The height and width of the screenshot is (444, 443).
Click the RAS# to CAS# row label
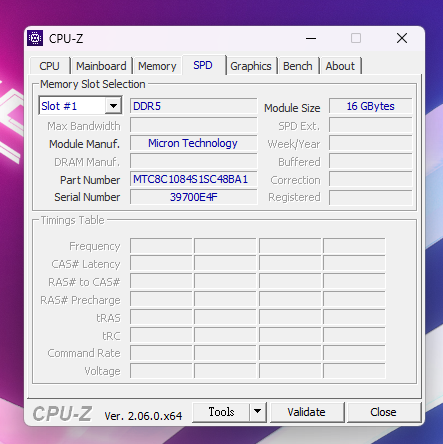tap(84, 282)
